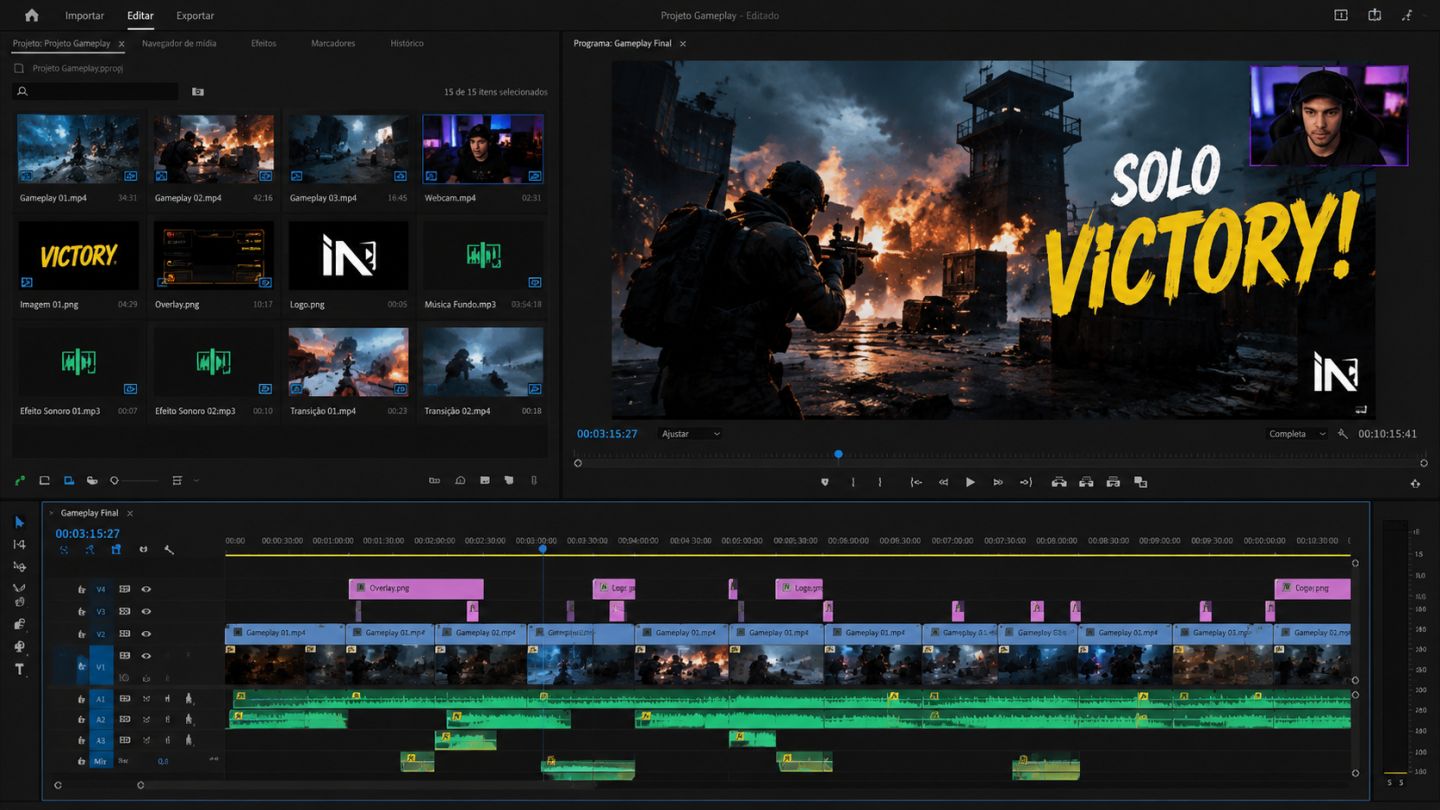Click the Step Back one frame button
The height and width of the screenshot is (810, 1440).
point(943,482)
